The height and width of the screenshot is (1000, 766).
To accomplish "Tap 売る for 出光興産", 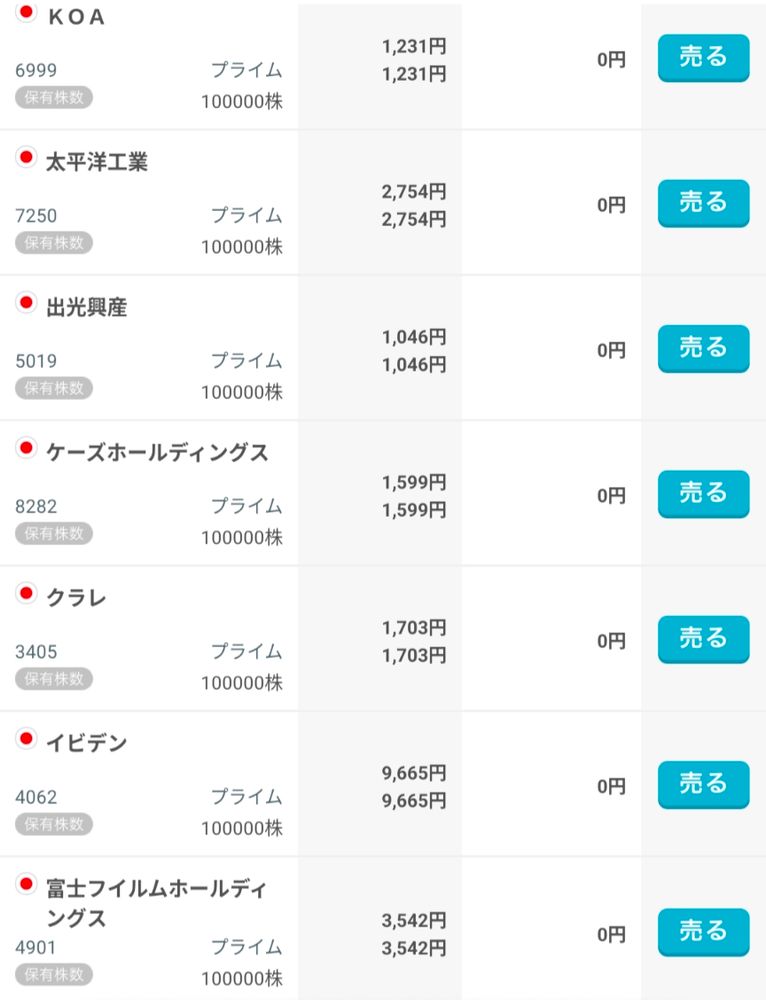I will [x=703, y=348].
